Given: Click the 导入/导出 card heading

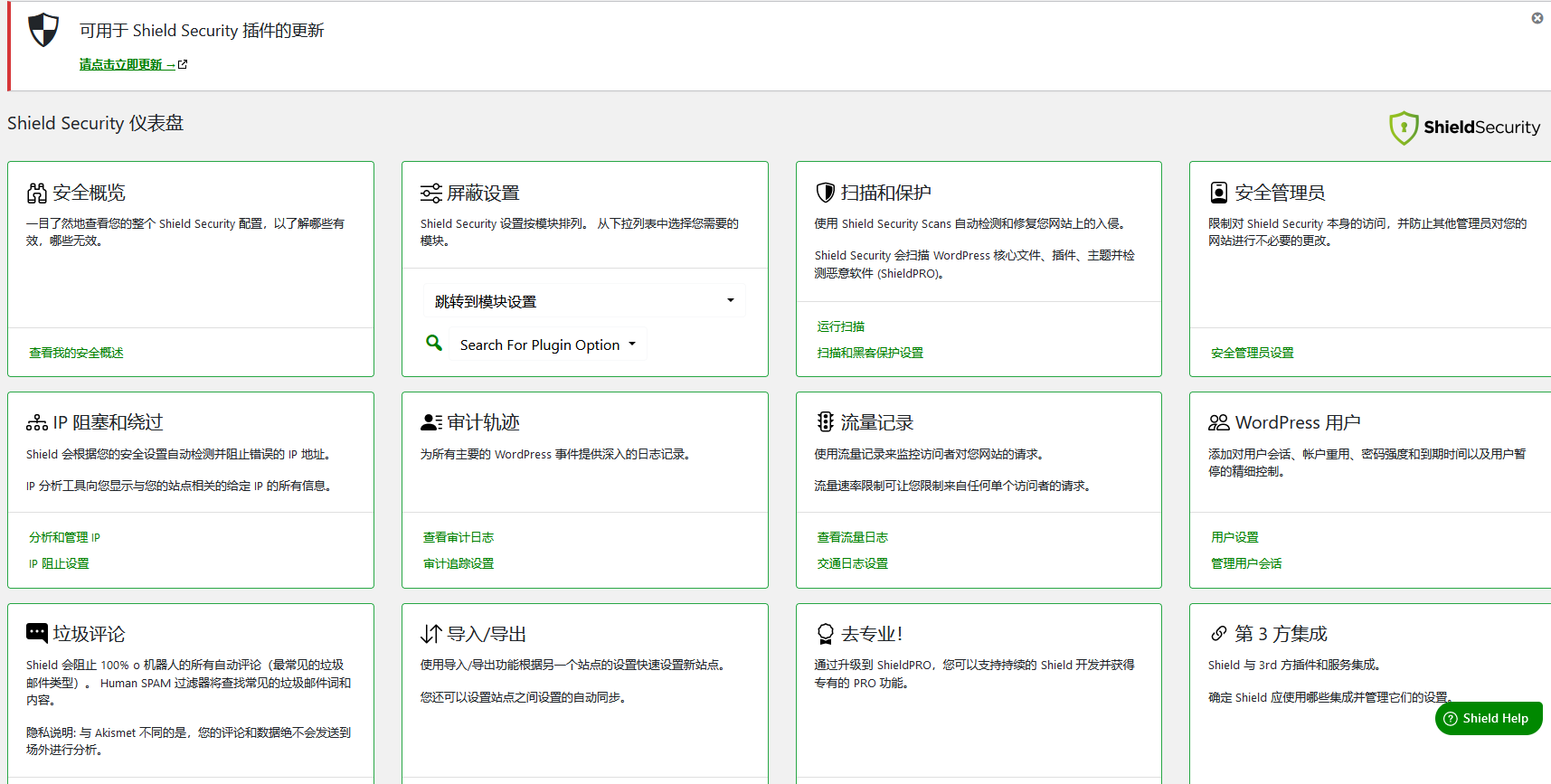Looking at the screenshot, I should tap(487, 634).
